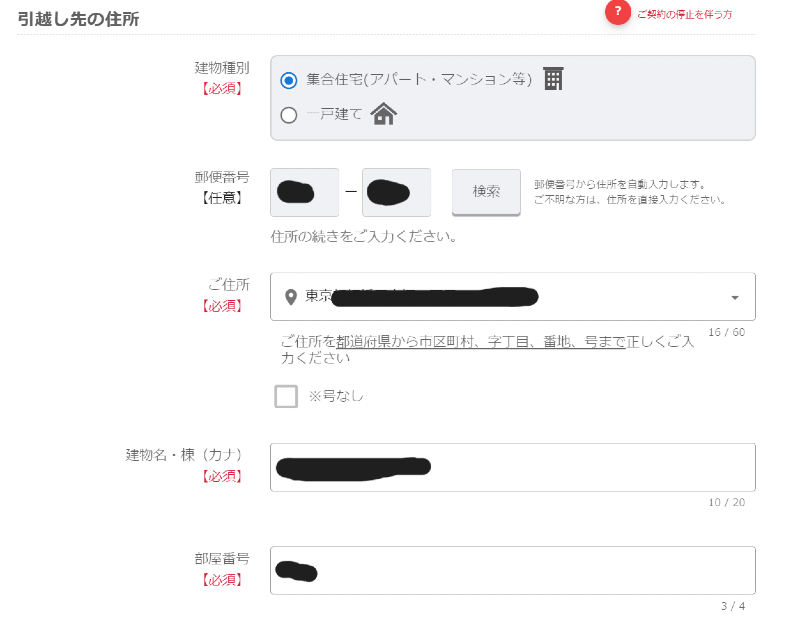
Task: Click the map pin icon in address field
Action: (x=291, y=297)
